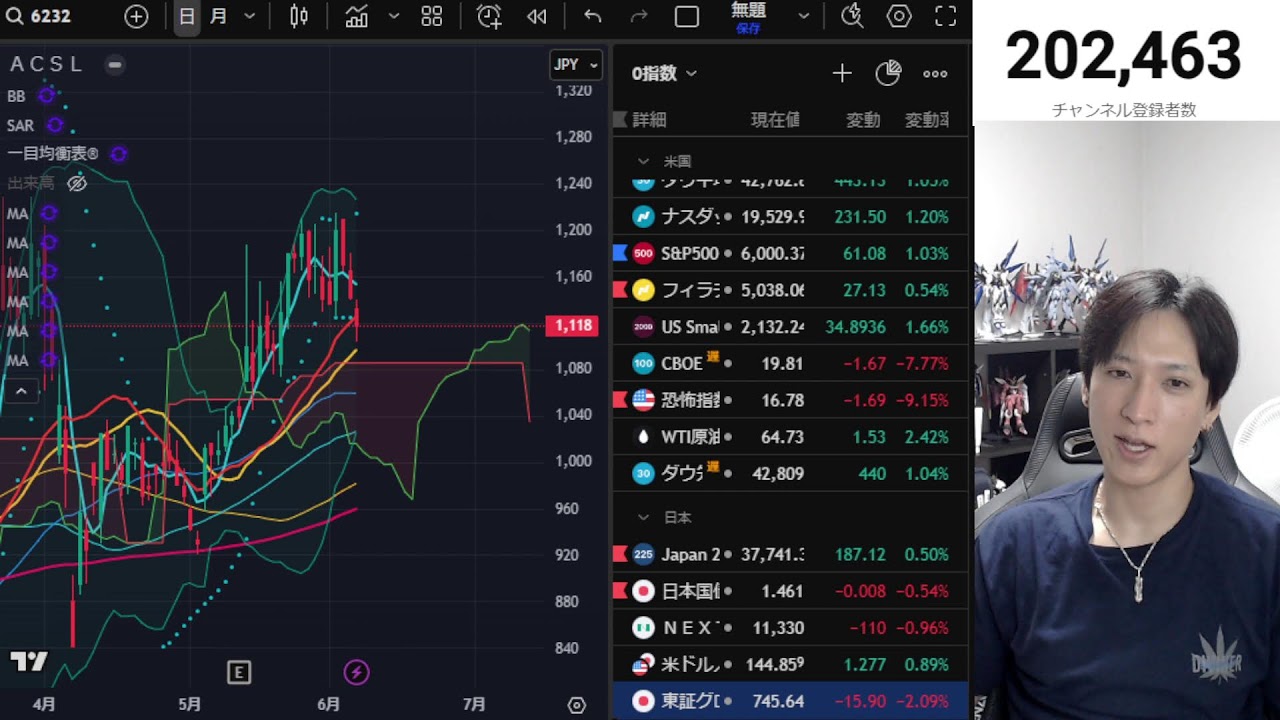Viewport: 1280px width, 720px height.
Task: Open the indicators menu
Action: [356, 16]
